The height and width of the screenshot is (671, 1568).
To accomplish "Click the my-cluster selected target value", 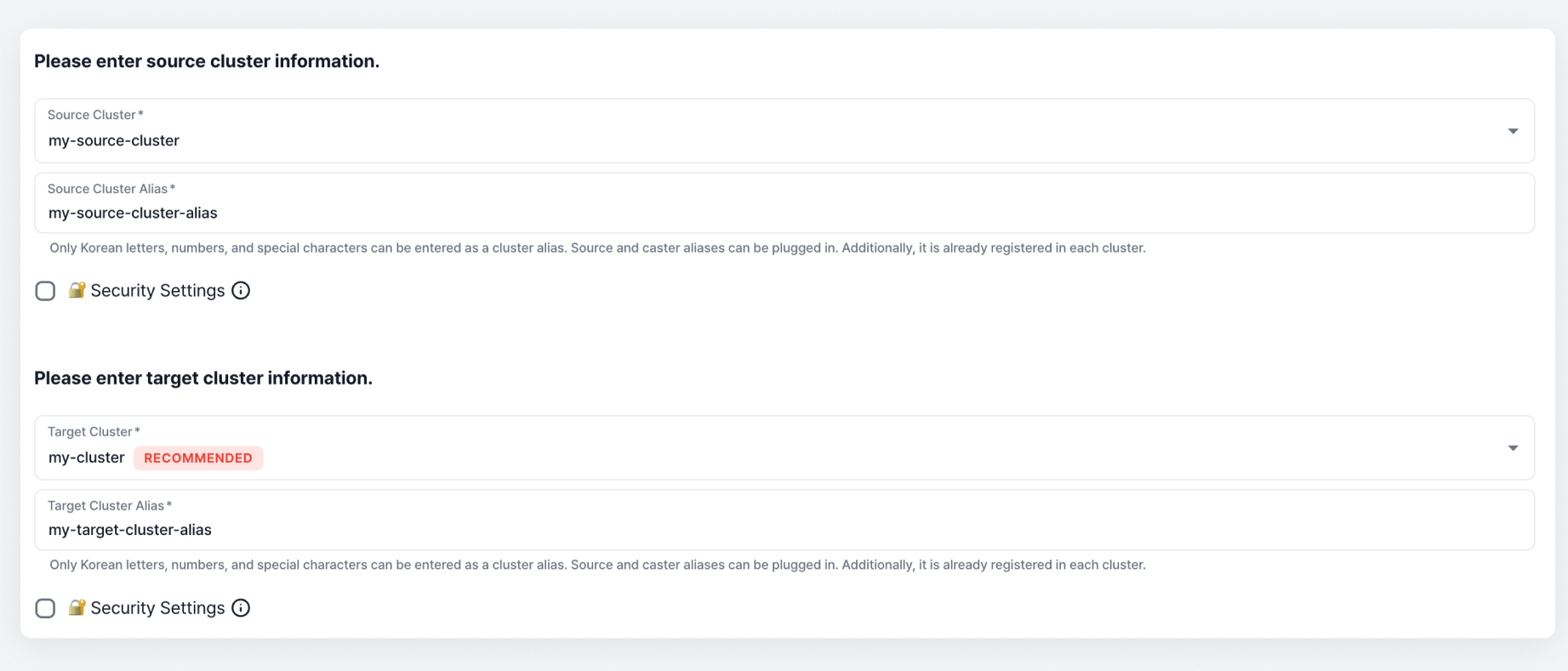I will coord(87,458).
